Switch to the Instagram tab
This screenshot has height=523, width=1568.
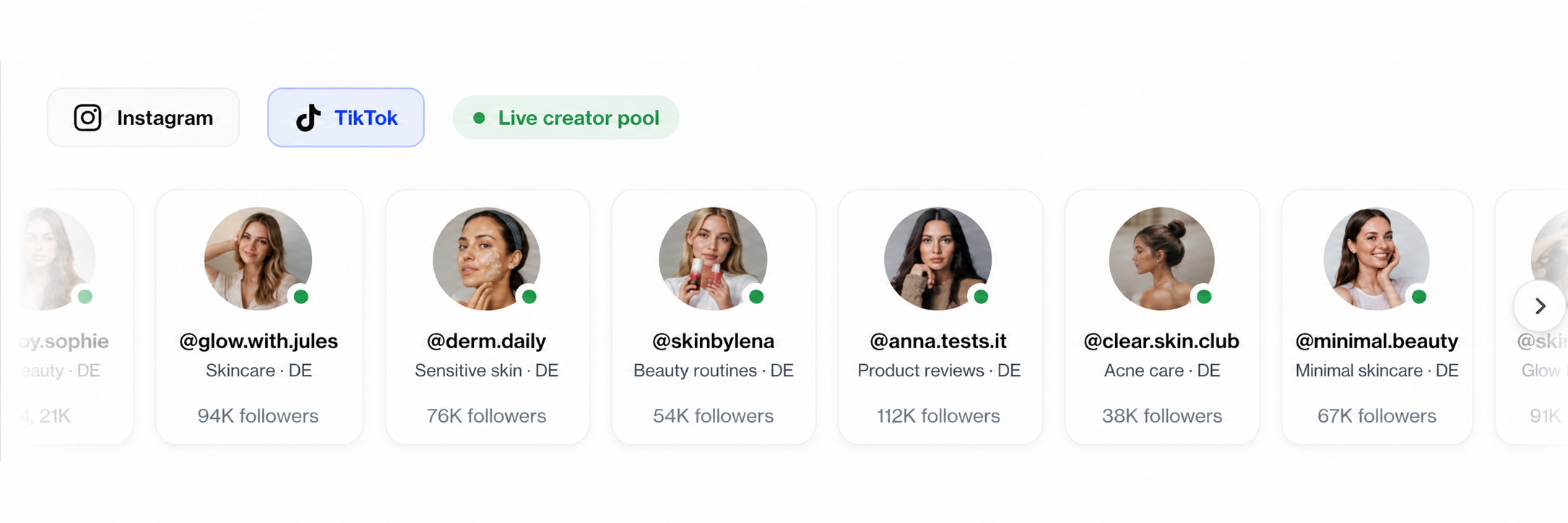(x=143, y=118)
